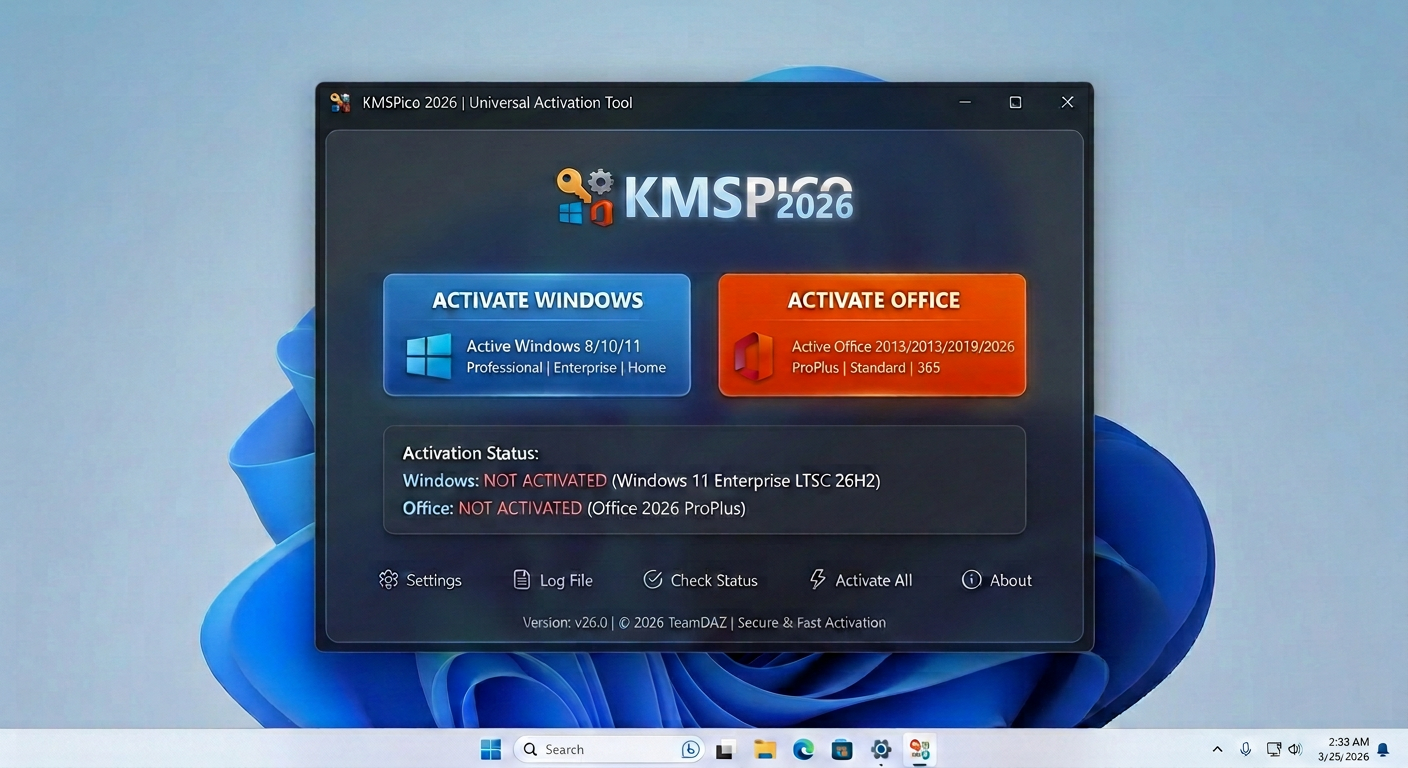Click the Start button

(x=490, y=748)
